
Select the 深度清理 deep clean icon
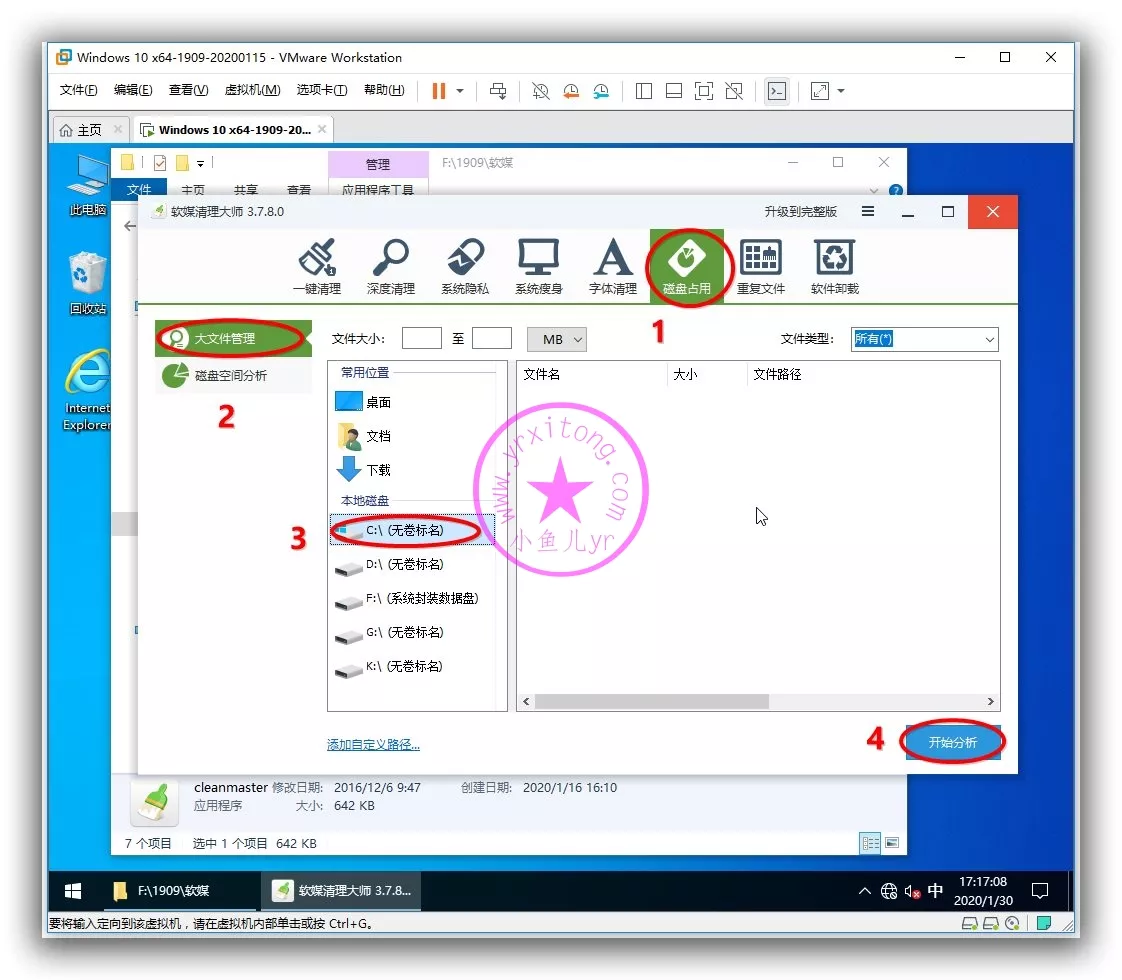pyautogui.click(x=390, y=266)
